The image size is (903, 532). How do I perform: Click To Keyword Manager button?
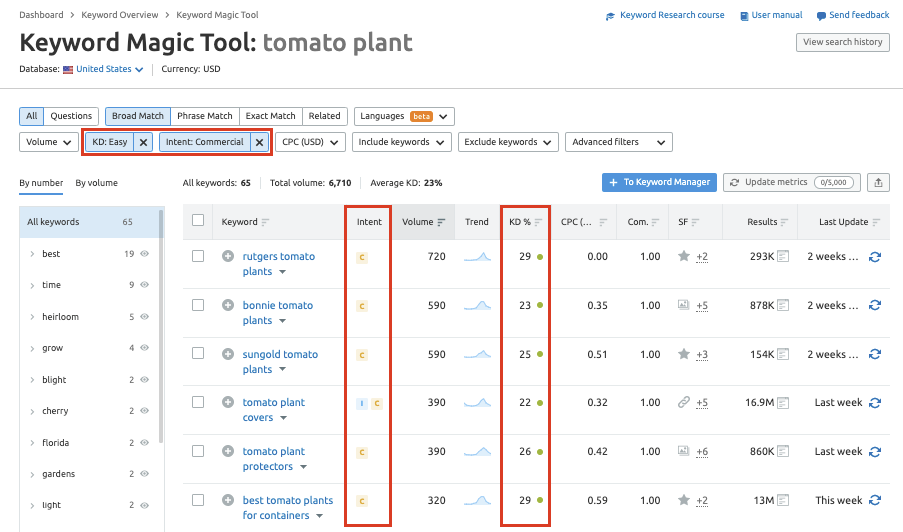(x=659, y=183)
